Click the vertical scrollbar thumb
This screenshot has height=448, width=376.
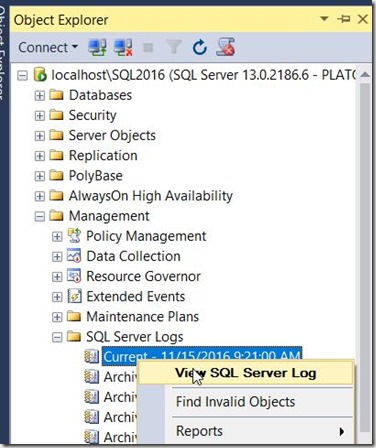click(365, 257)
